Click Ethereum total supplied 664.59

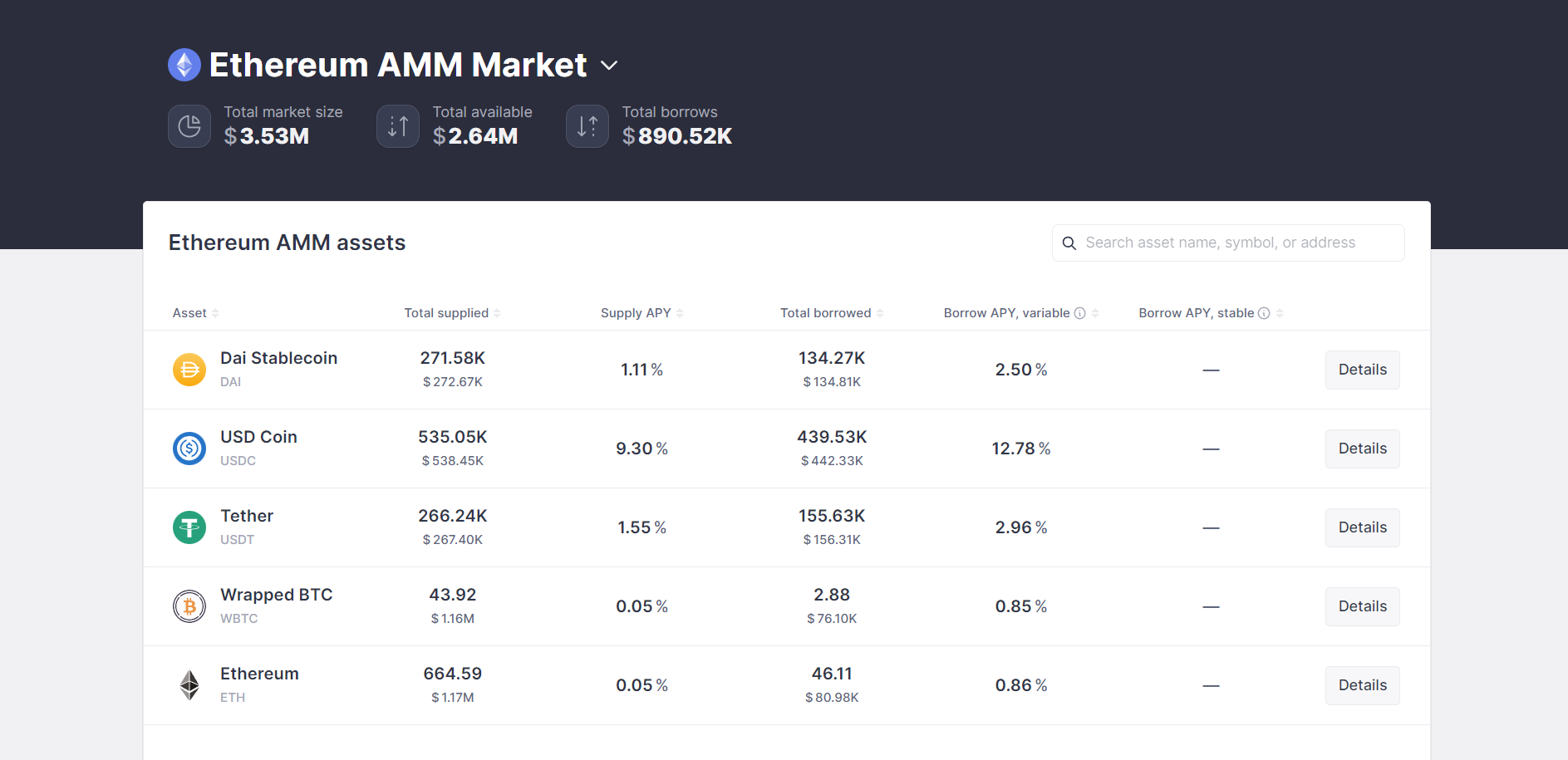pos(452,674)
